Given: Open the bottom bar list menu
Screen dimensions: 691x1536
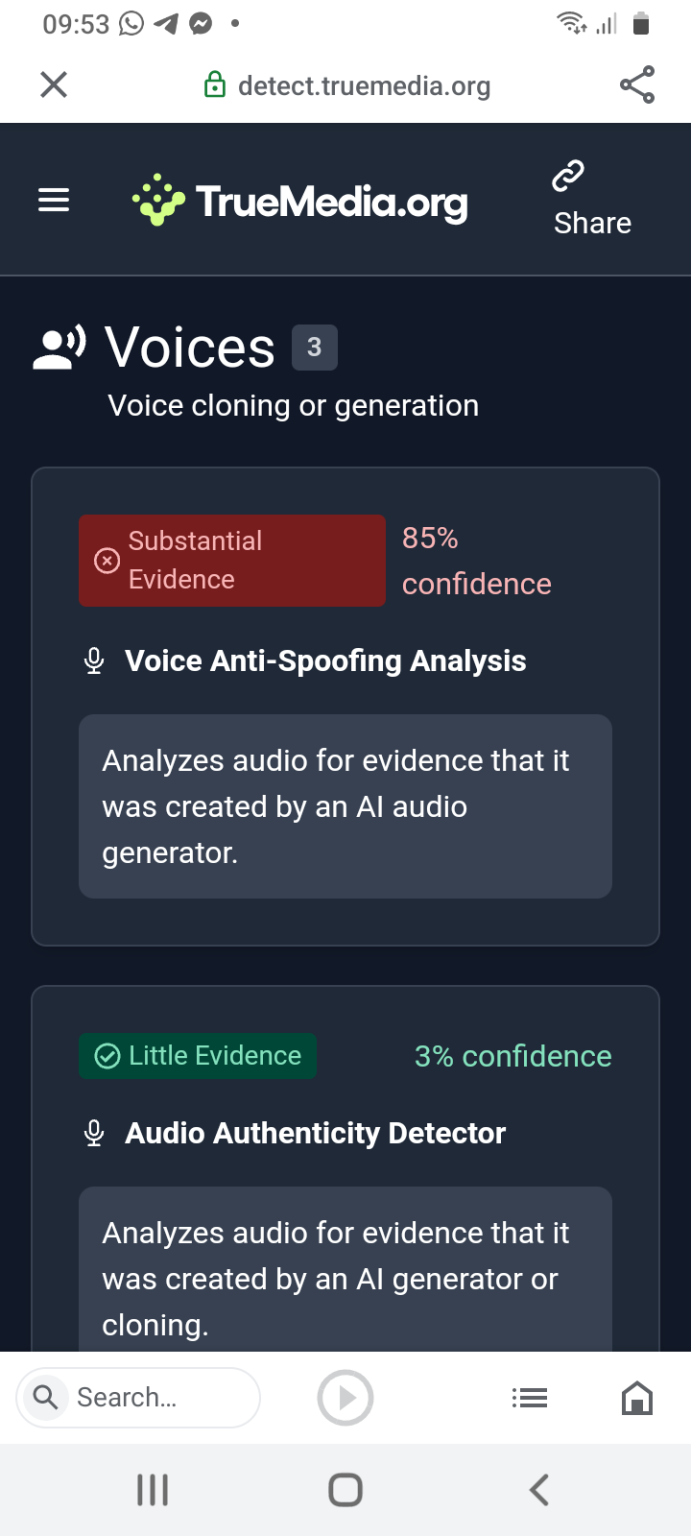Looking at the screenshot, I should (529, 1397).
